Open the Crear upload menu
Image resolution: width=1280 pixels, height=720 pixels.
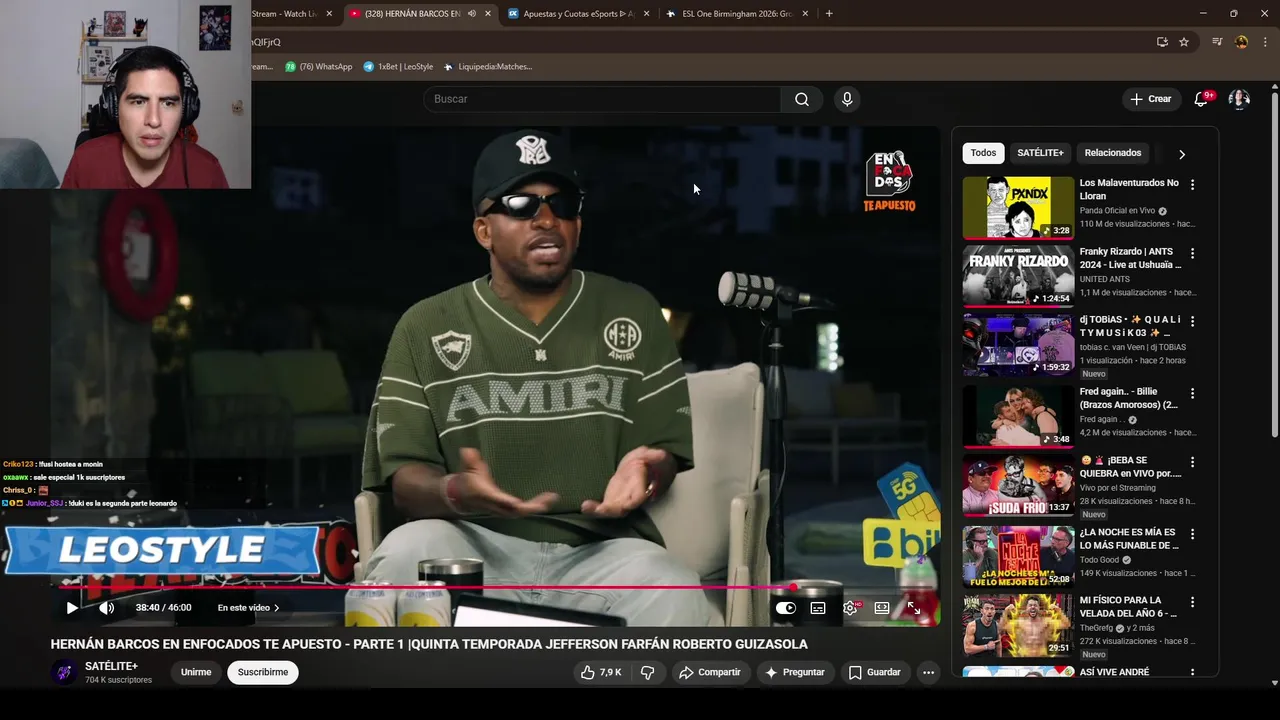(1150, 99)
